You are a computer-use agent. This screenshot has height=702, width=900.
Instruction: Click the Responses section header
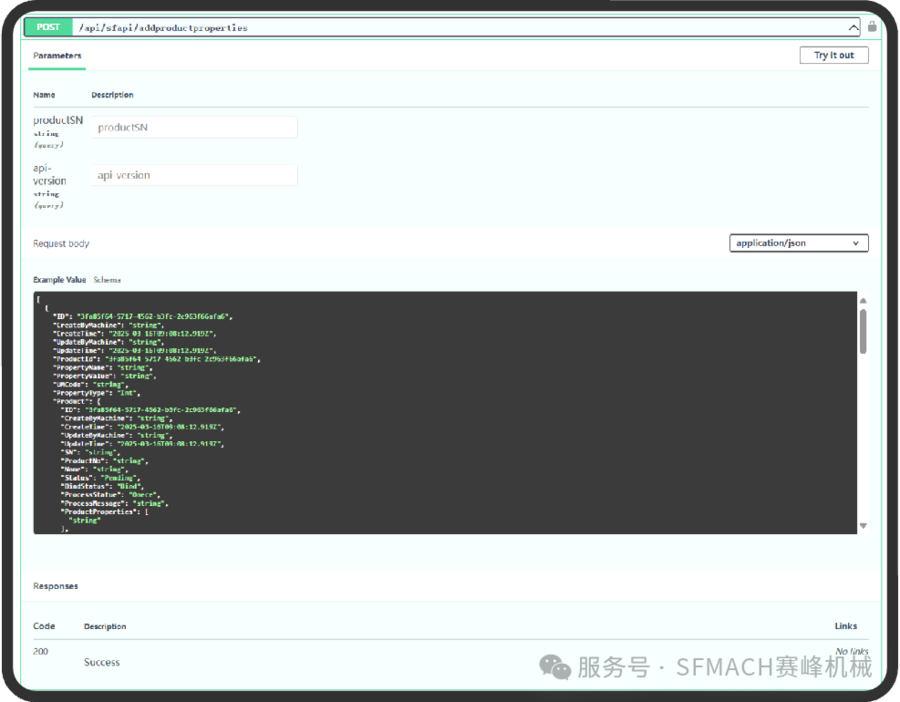(56, 586)
